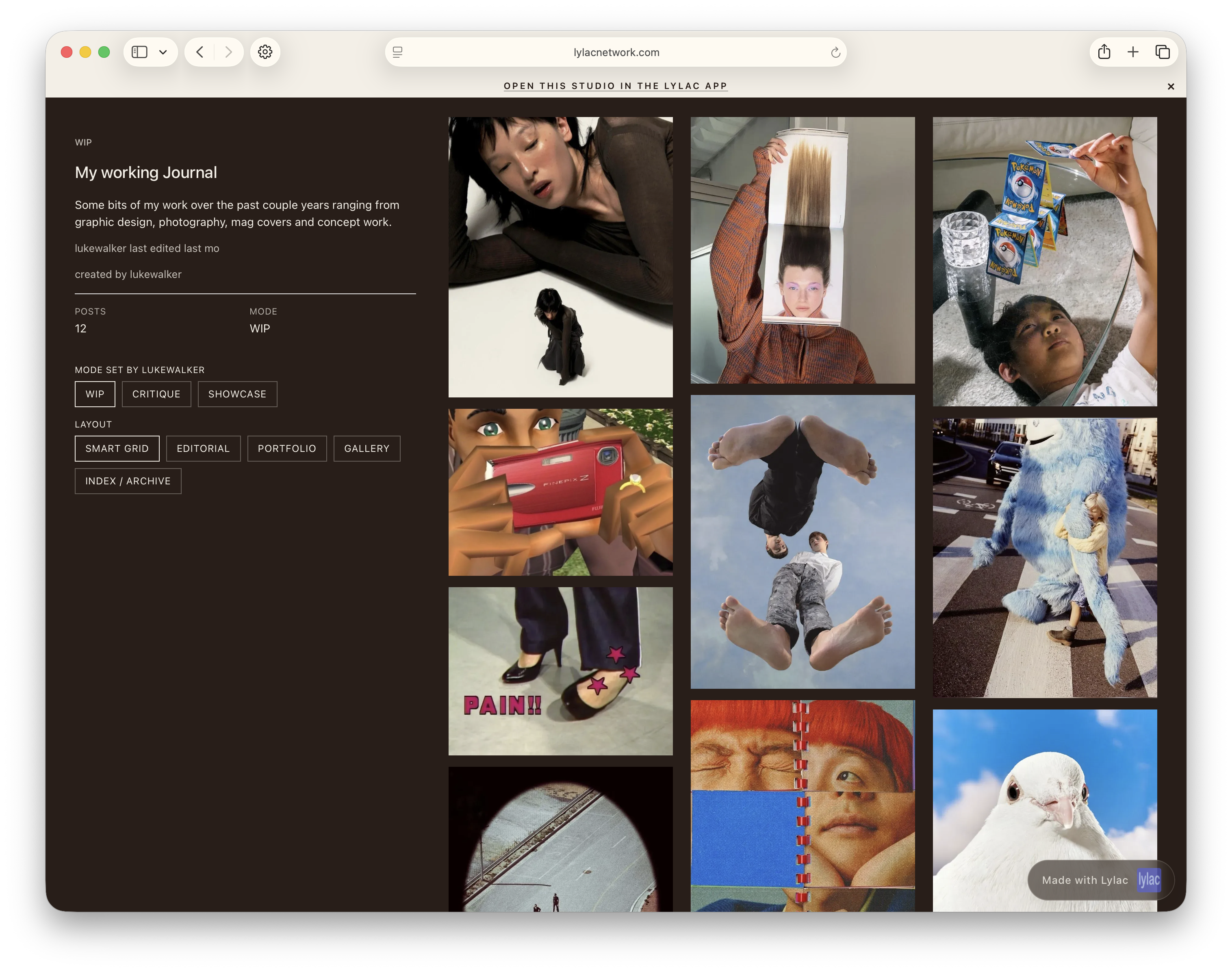Dismiss the Lylac app banner

1171,87
